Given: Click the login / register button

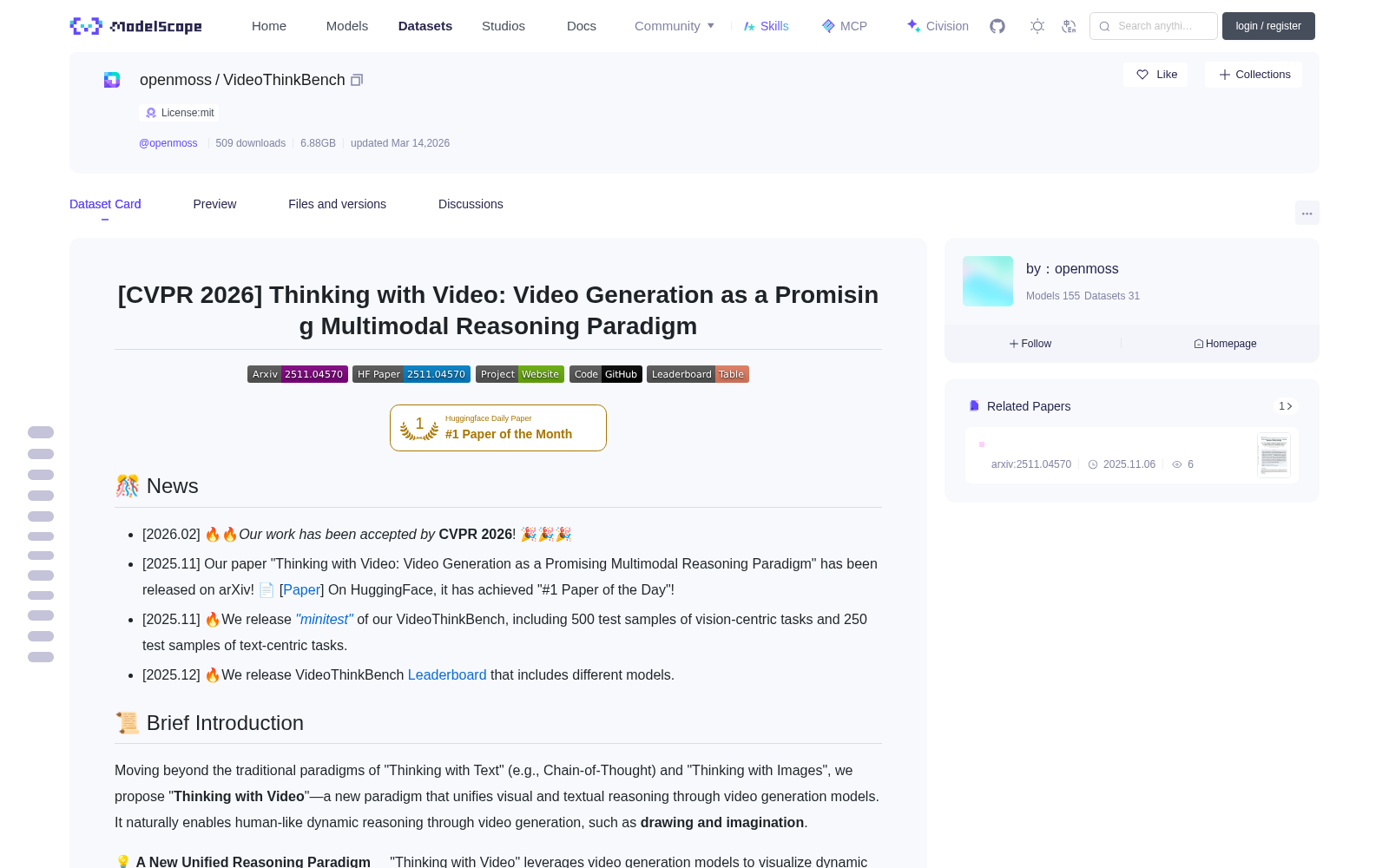Looking at the screenshot, I should (1268, 26).
